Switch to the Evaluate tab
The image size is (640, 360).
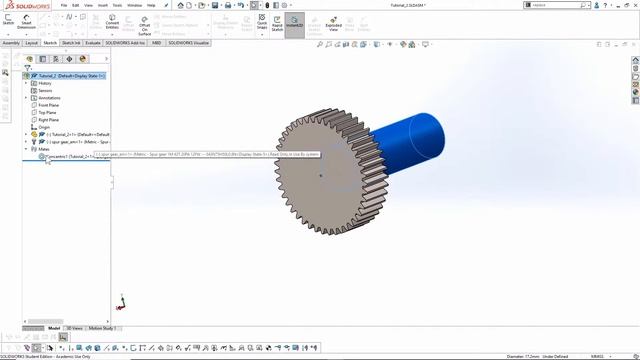tap(93, 43)
